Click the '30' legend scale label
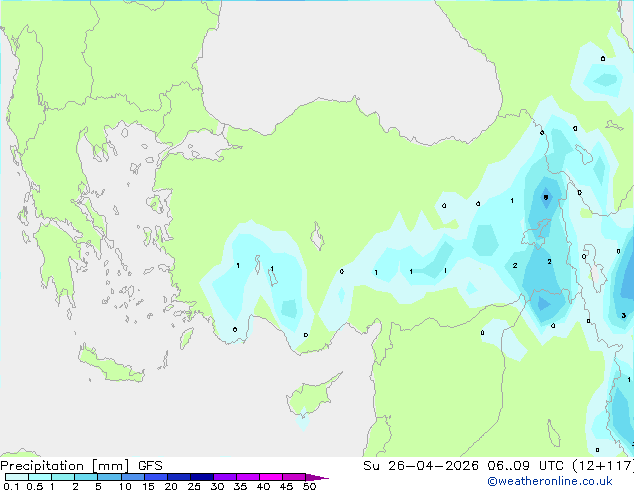Image resolution: width=634 pixels, height=490 pixels. coord(217,486)
